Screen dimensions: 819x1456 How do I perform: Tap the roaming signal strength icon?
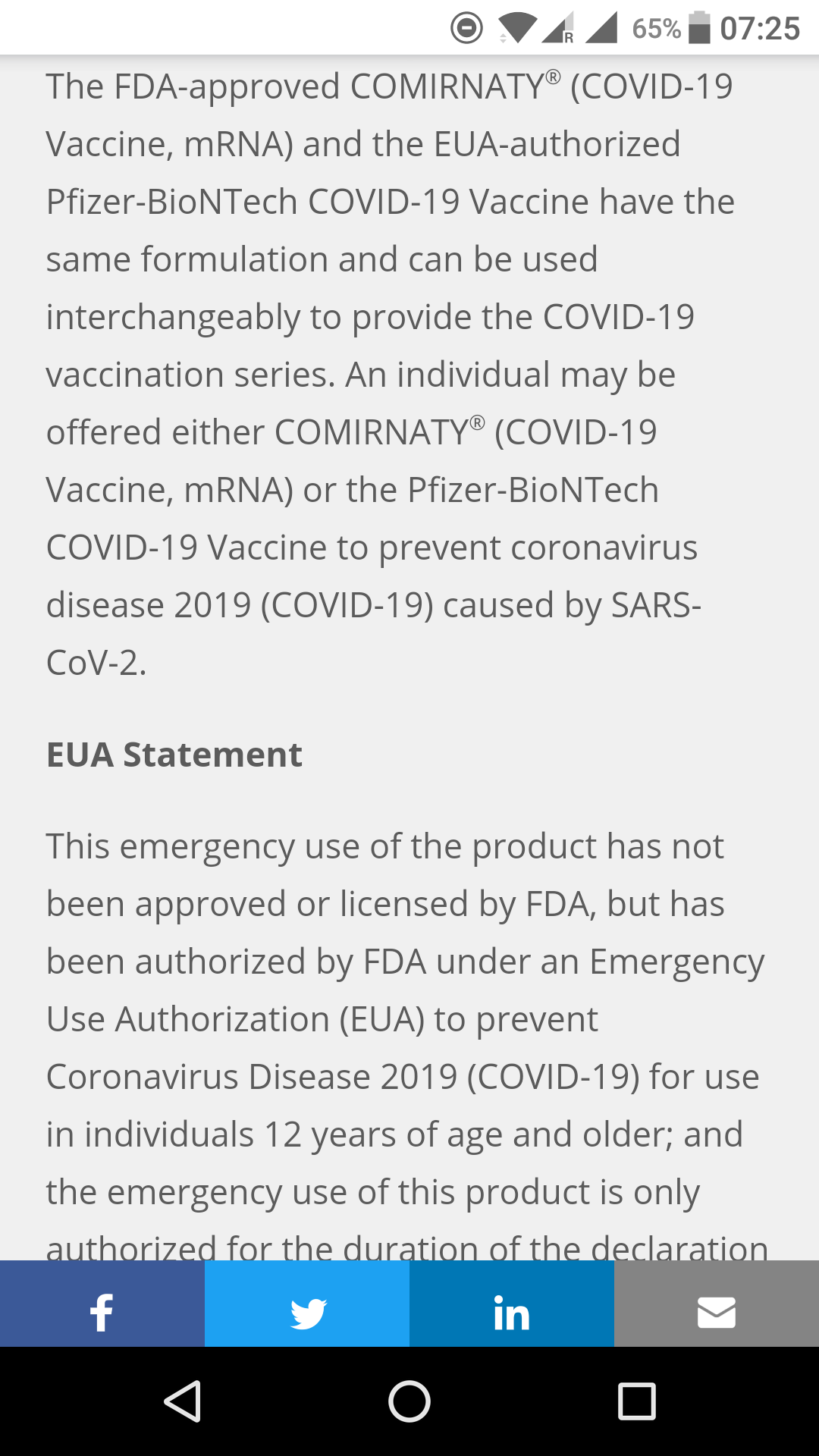tap(558, 28)
